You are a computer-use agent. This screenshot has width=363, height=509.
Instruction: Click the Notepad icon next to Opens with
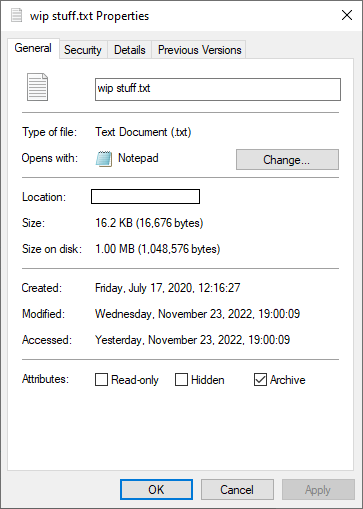[x=104, y=159]
